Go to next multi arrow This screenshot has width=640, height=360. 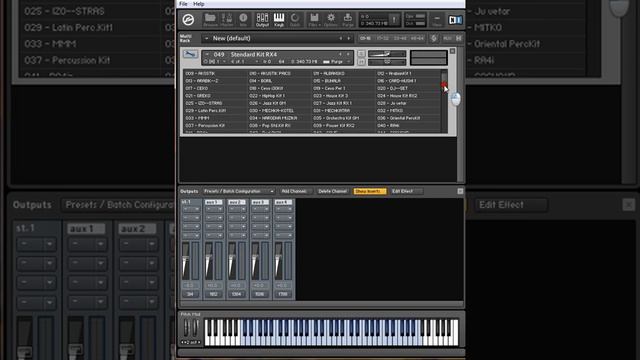tap(349, 38)
